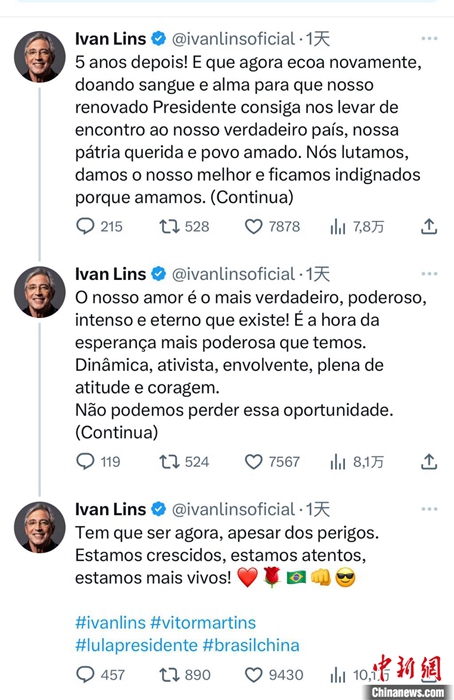
Task: Open the #ivanlins hashtag
Action: (x=111, y=623)
